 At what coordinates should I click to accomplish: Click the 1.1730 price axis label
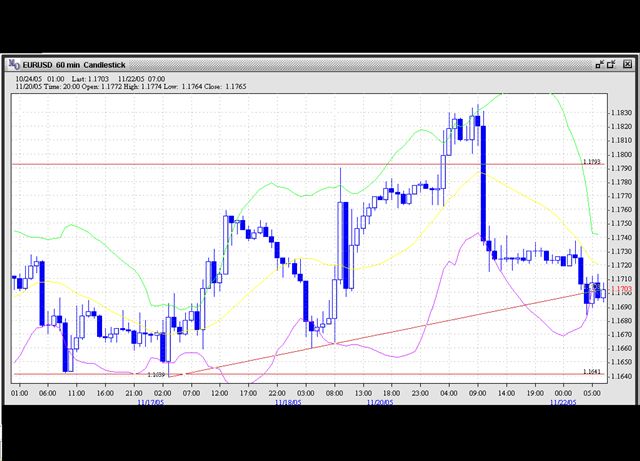pos(620,252)
